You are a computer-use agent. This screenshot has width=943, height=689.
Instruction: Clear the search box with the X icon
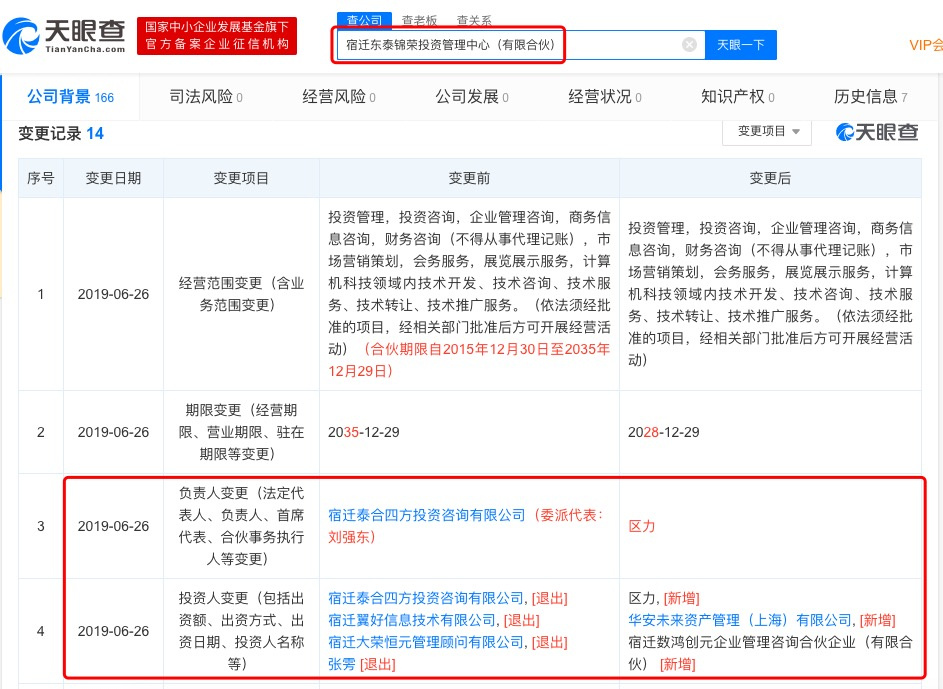tap(690, 44)
